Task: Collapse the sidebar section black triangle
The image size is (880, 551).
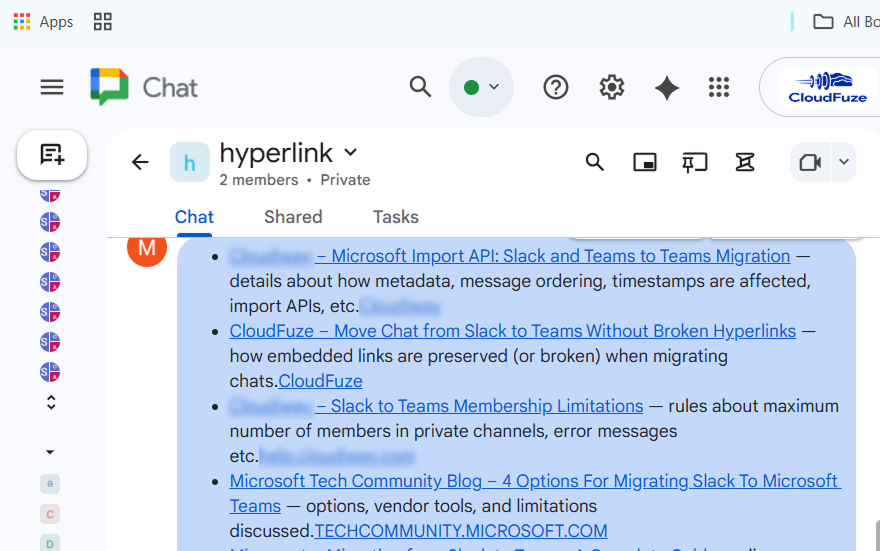Action: click(x=50, y=452)
